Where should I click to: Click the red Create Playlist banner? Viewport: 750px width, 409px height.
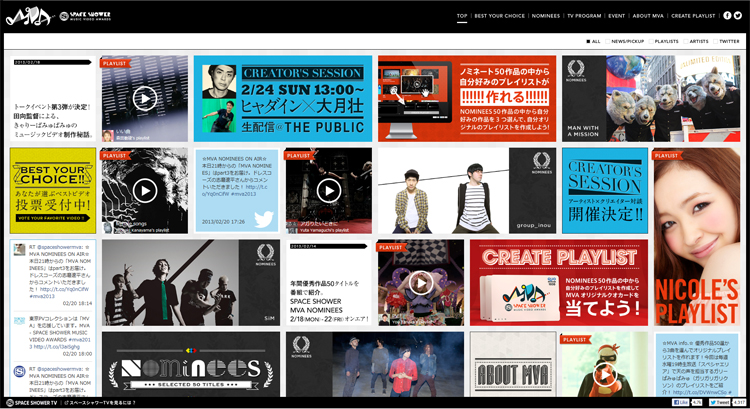[x=559, y=283]
